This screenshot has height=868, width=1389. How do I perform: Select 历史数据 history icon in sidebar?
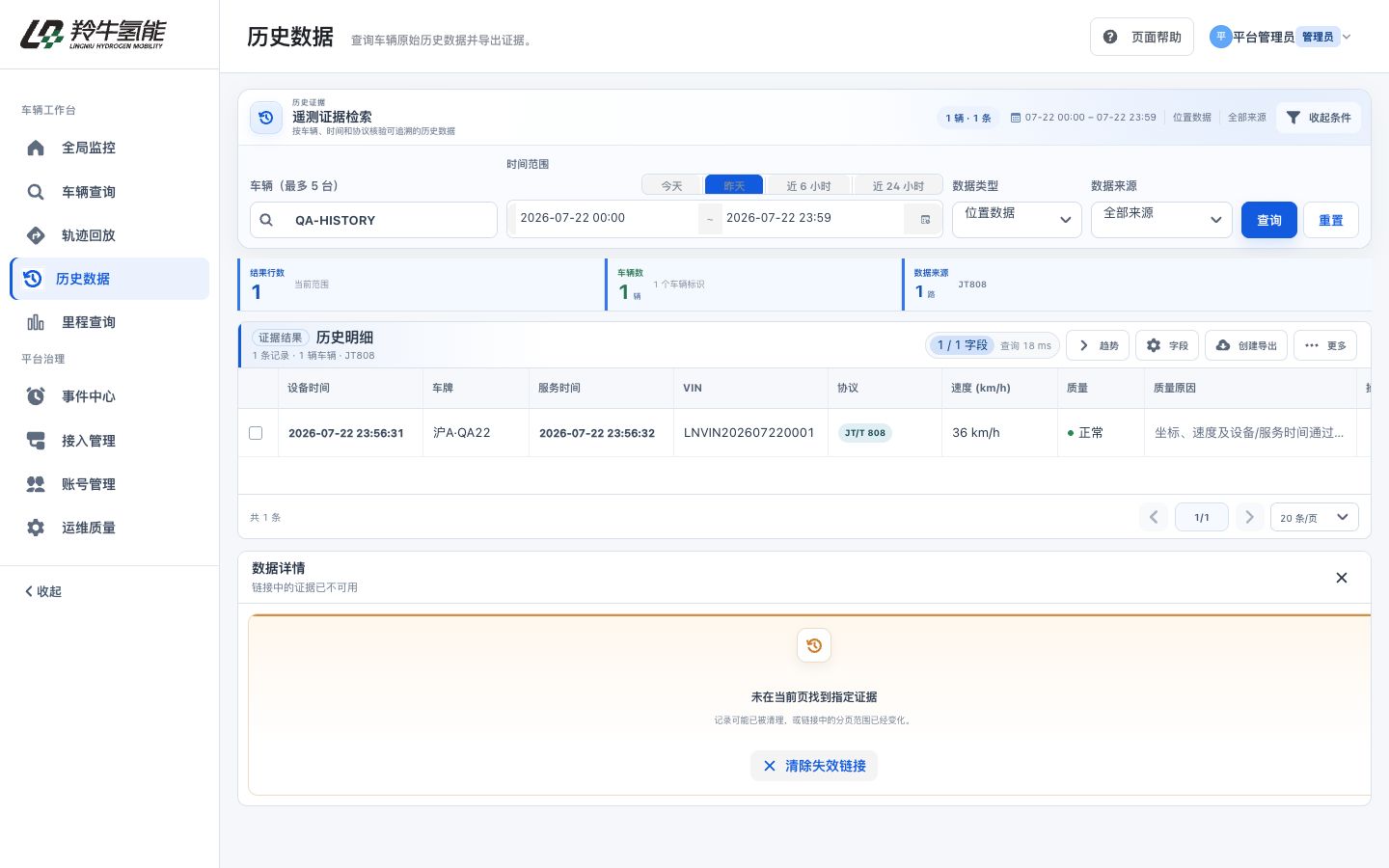tap(32, 279)
